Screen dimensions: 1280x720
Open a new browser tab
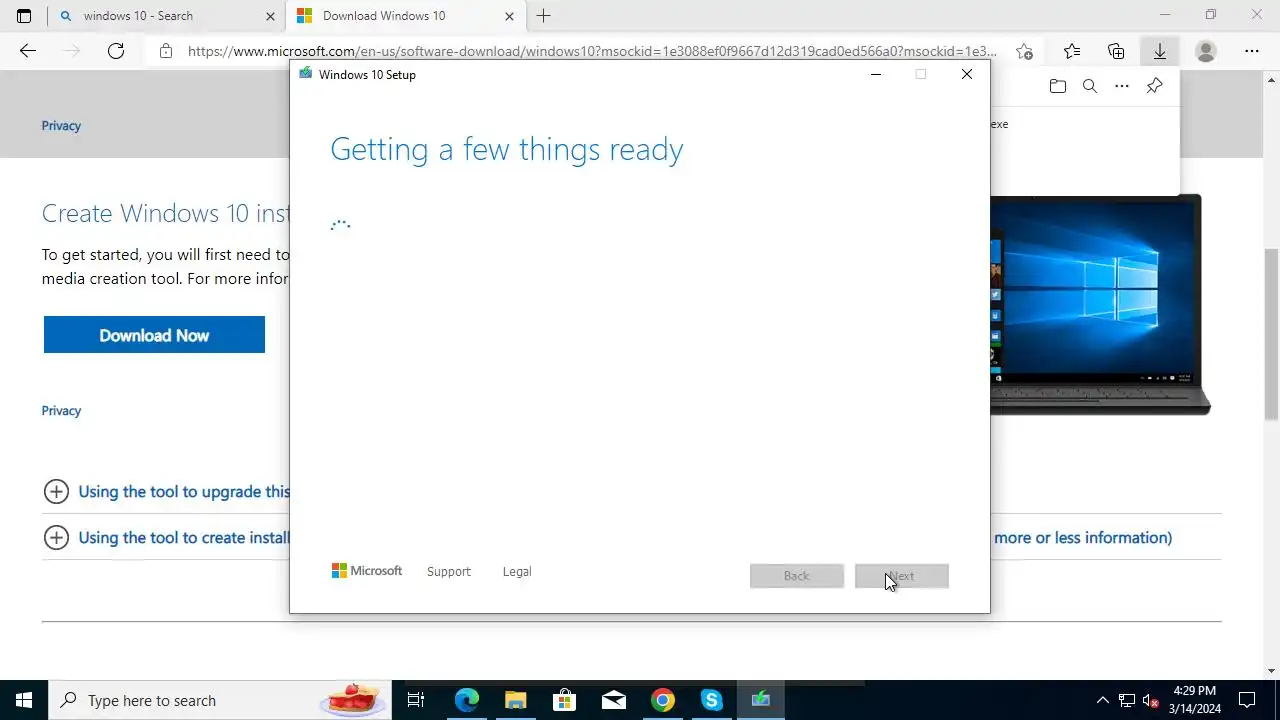(x=543, y=16)
